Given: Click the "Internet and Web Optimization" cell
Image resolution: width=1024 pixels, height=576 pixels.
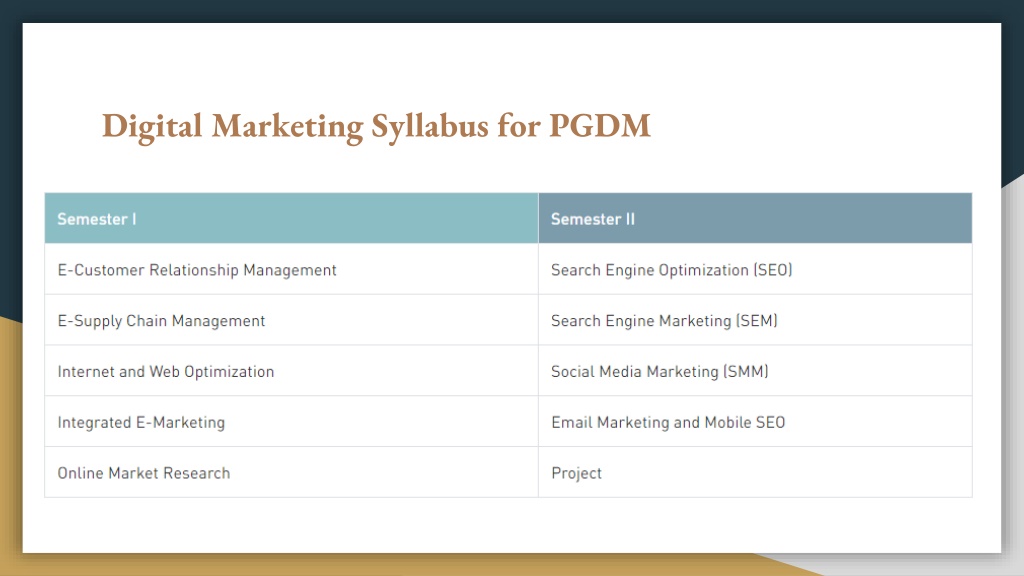Looking at the screenshot, I should click(x=291, y=371).
